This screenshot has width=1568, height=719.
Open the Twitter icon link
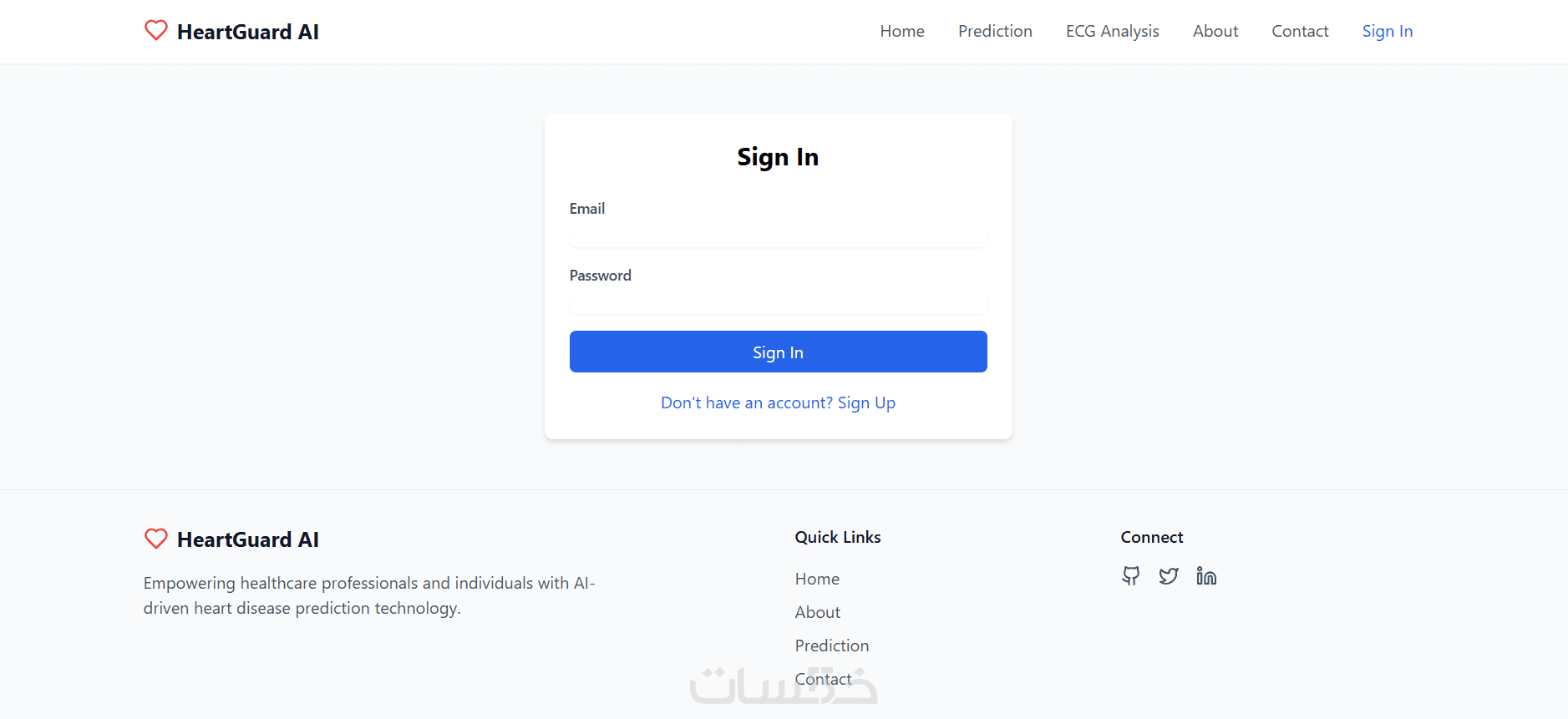pos(1168,576)
